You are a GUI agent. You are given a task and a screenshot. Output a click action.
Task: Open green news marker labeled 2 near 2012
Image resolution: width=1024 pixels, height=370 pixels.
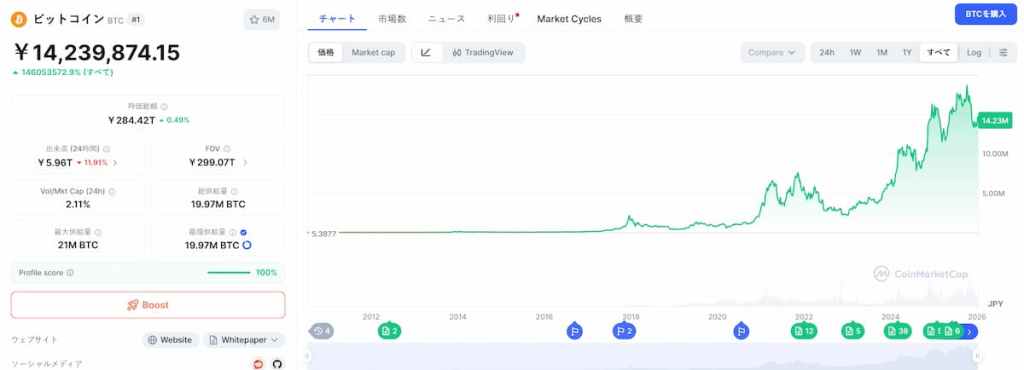pos(389,331)
